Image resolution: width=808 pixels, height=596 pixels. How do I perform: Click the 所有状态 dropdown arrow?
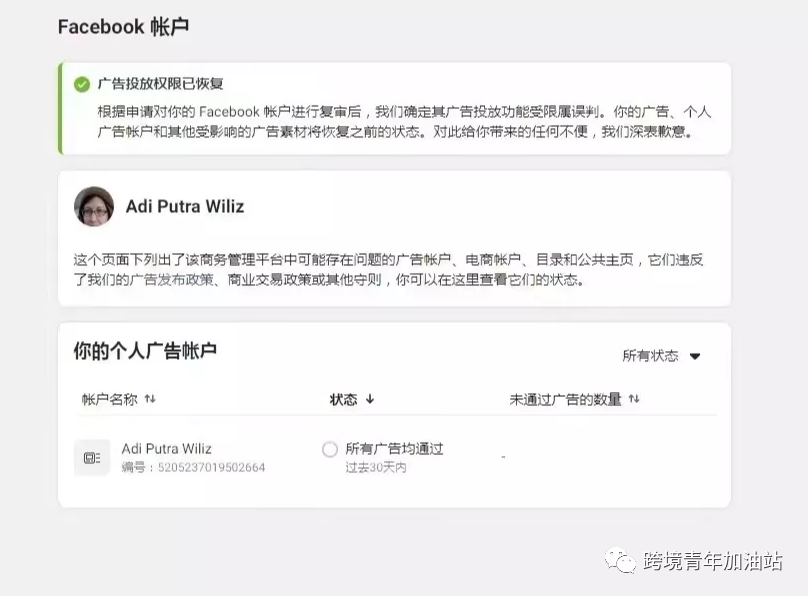point(695,356)
